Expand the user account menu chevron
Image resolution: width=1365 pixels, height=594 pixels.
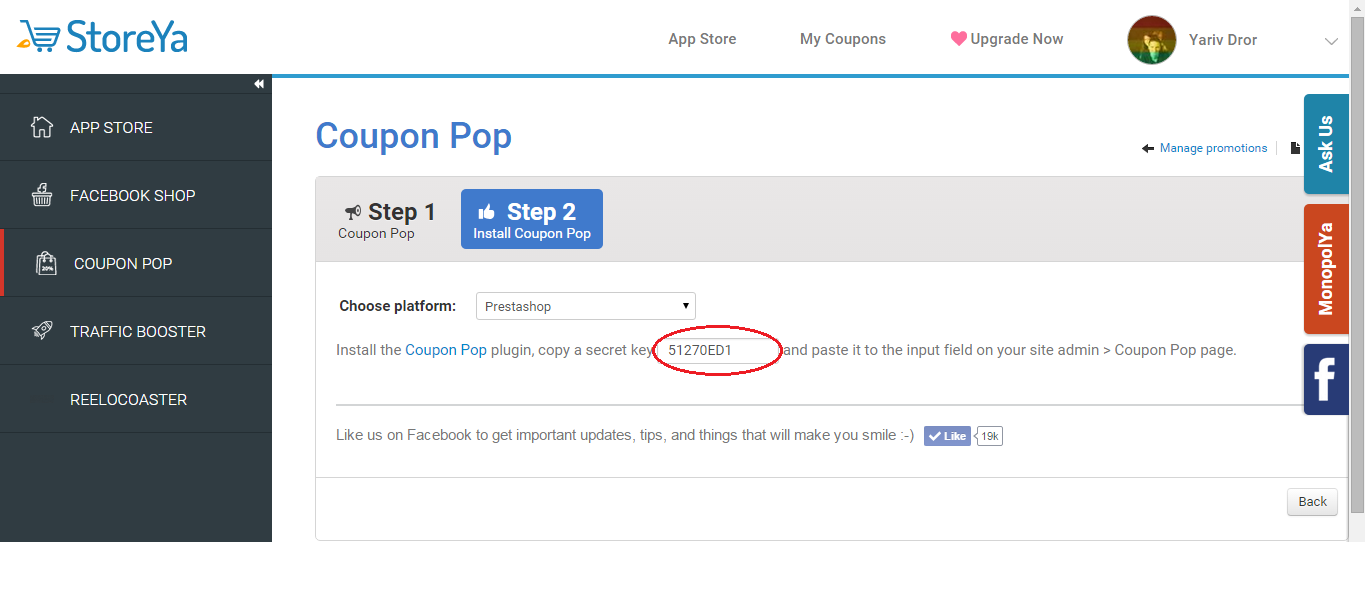pos(1331,41)
